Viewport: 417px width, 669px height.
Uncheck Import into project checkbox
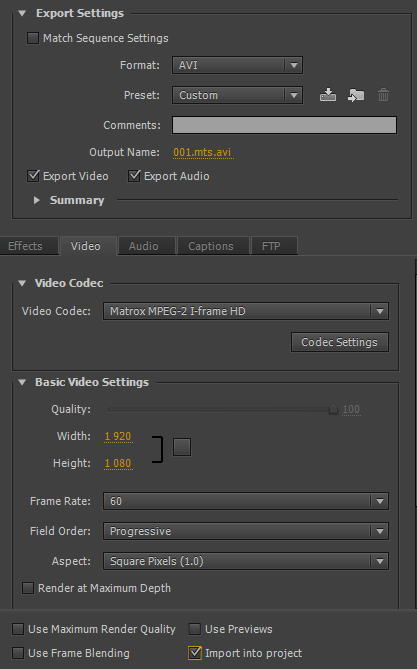click(195, 653)
